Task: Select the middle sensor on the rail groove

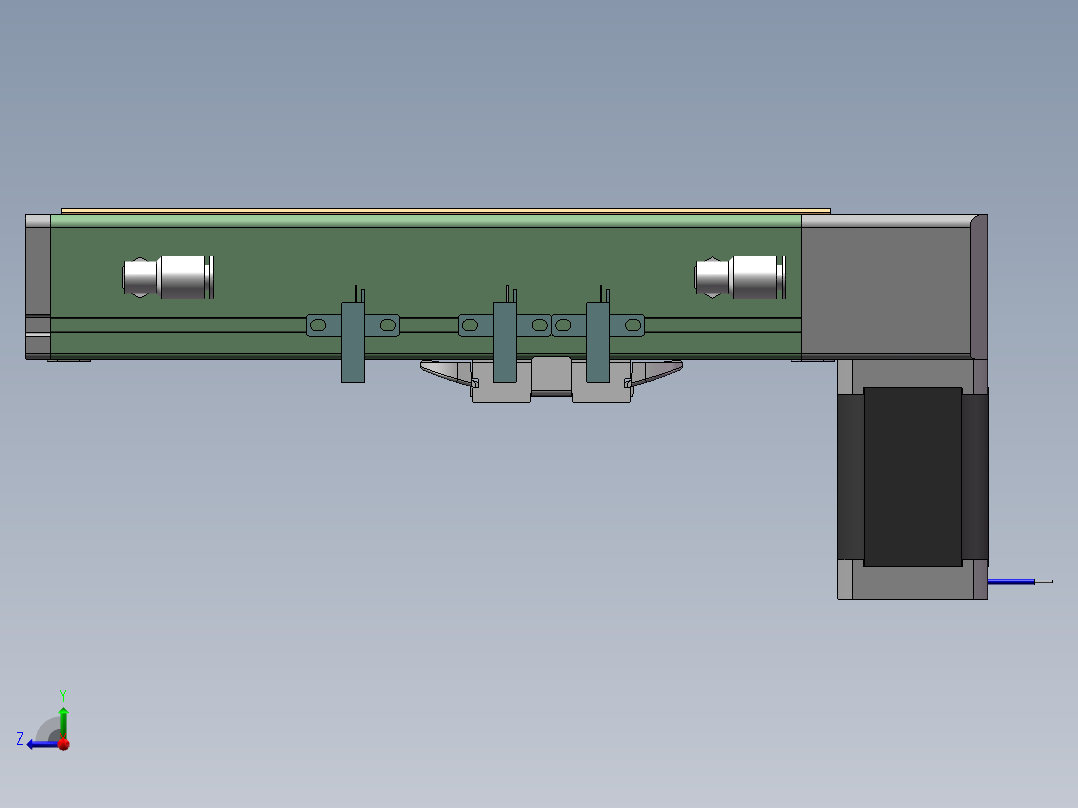Action: [505, 335]
